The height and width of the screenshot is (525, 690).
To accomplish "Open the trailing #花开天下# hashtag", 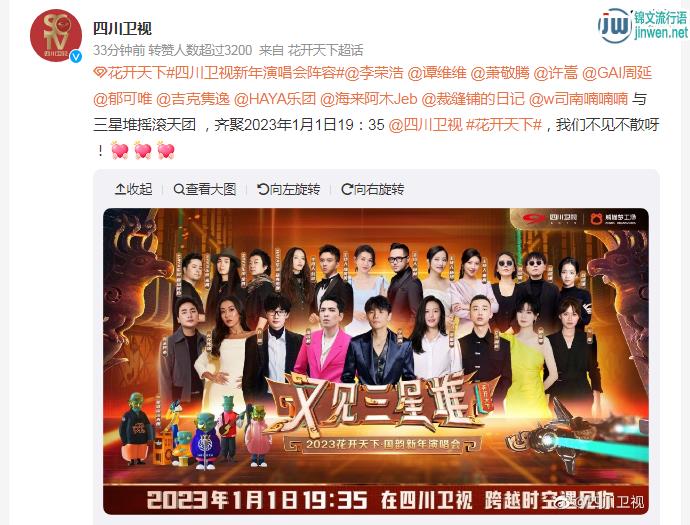I will (x=503, y=125).
